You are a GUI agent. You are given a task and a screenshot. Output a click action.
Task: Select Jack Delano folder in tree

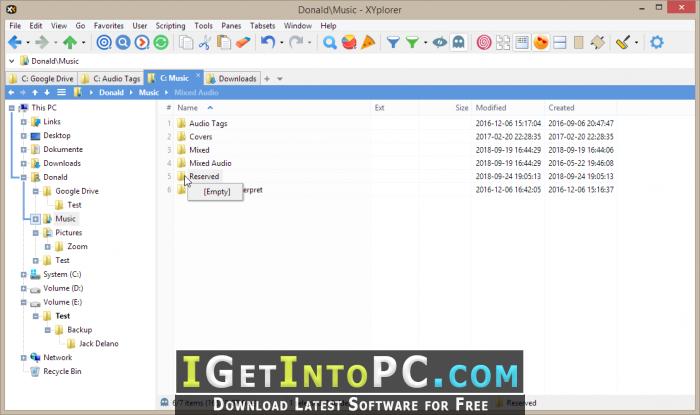pyautogui.click(x=99, y=344)
